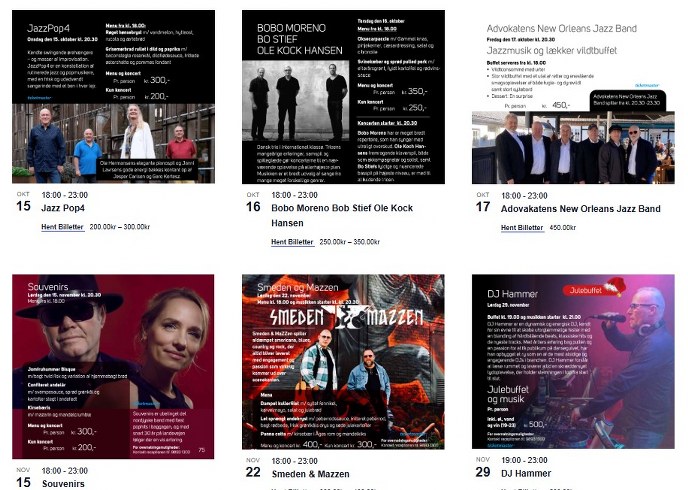Click the Smeden & Mazzen title
The image size is (688, 490).
pyautogui.click(x=310, y=474)
